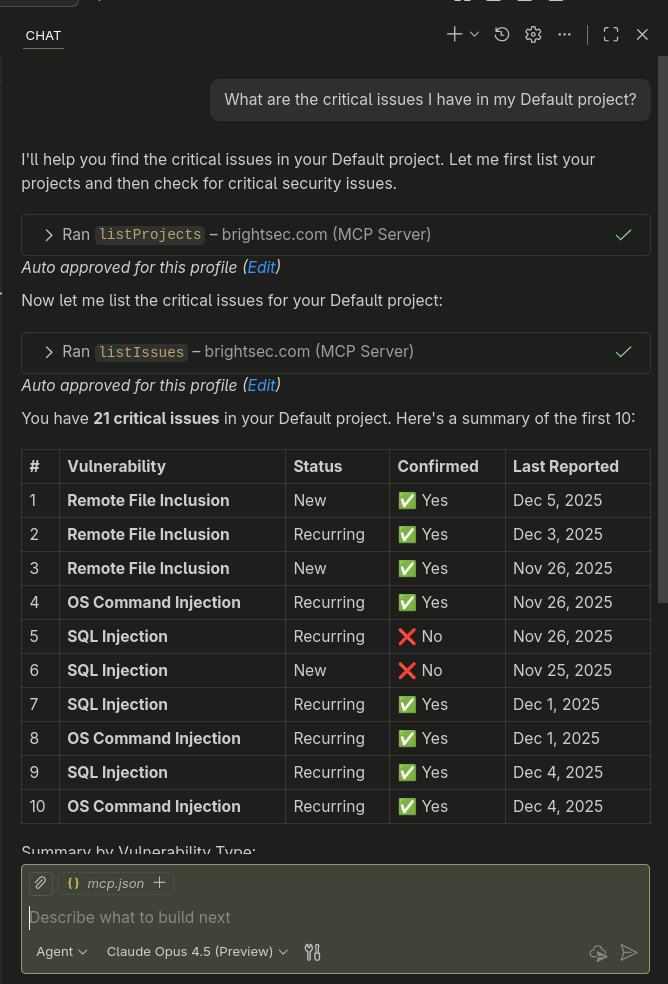Screen dimensions: 668x984
Task: Click the Edit link under listIssues
Action: coord(261,385)
